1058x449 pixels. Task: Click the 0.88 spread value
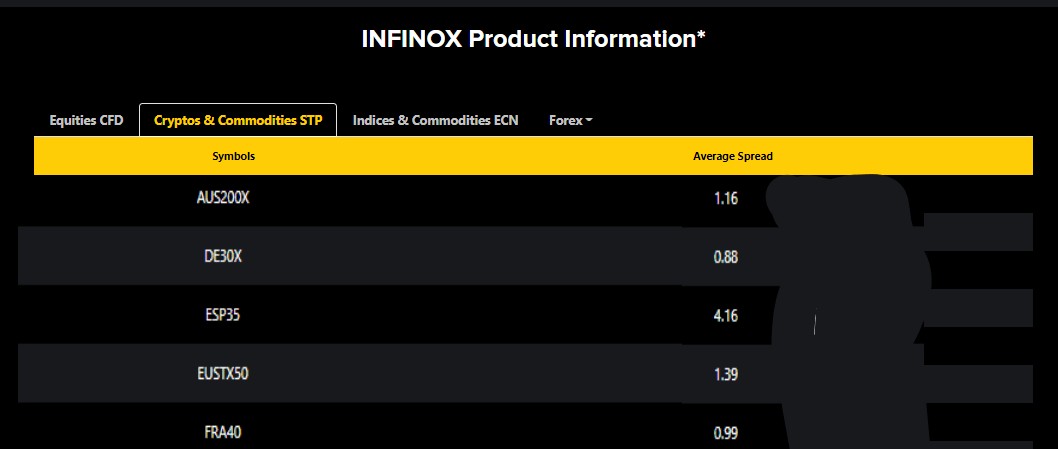point(726,257)
